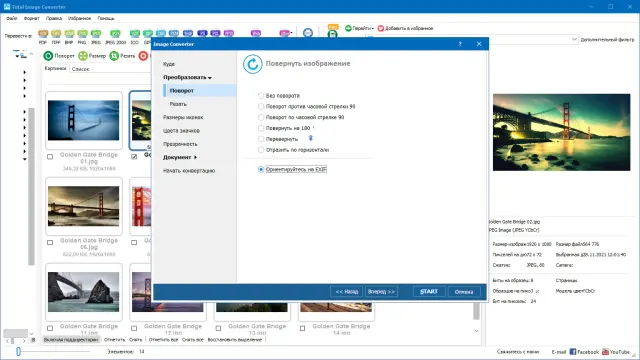Open the Избранное menu
This screenshot has height=360, width=640.
[x=80, y=18]
